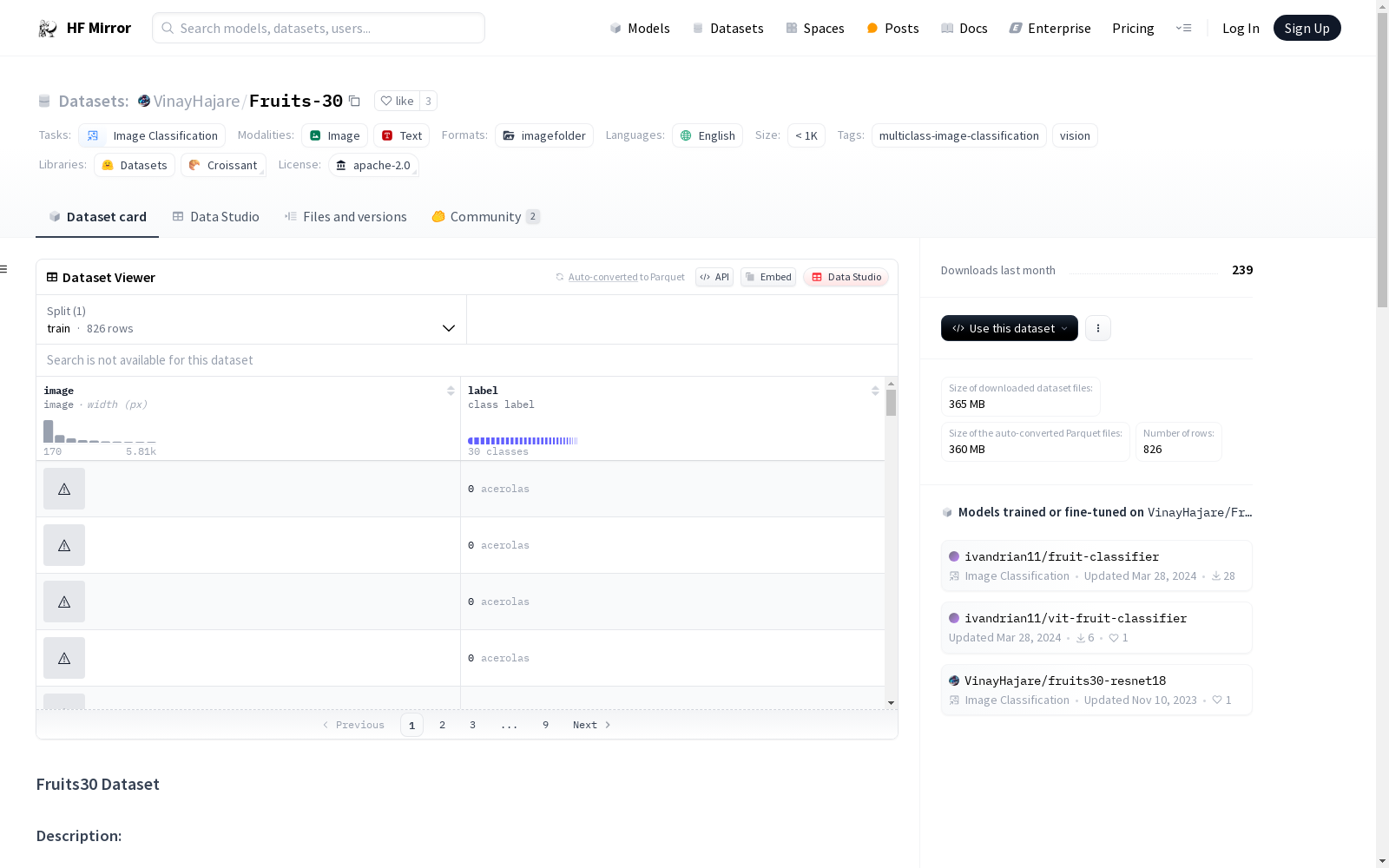Click warning icon in second acerolas row

pos(64,545)
